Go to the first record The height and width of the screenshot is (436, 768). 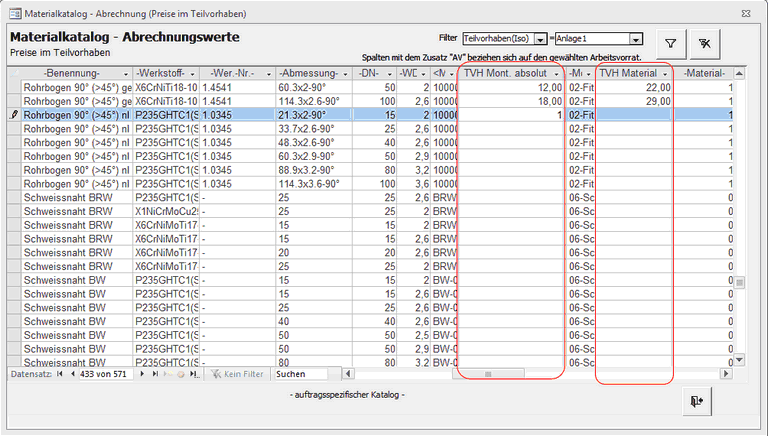point(58,374)
